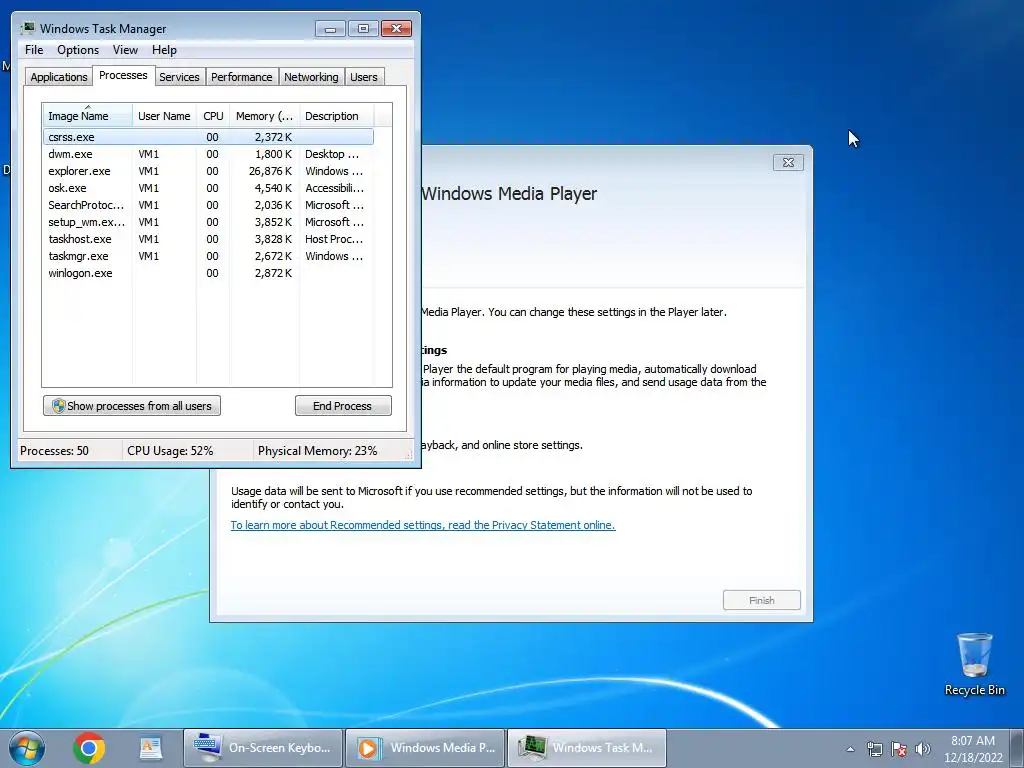The width and height of the screenshot is (1024, 768).
Task: Open the Privacy Statement online link
Action: 423,525
